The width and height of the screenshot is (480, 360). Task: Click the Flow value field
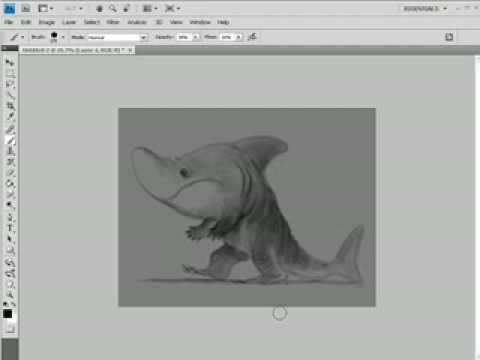pos(227,37)
